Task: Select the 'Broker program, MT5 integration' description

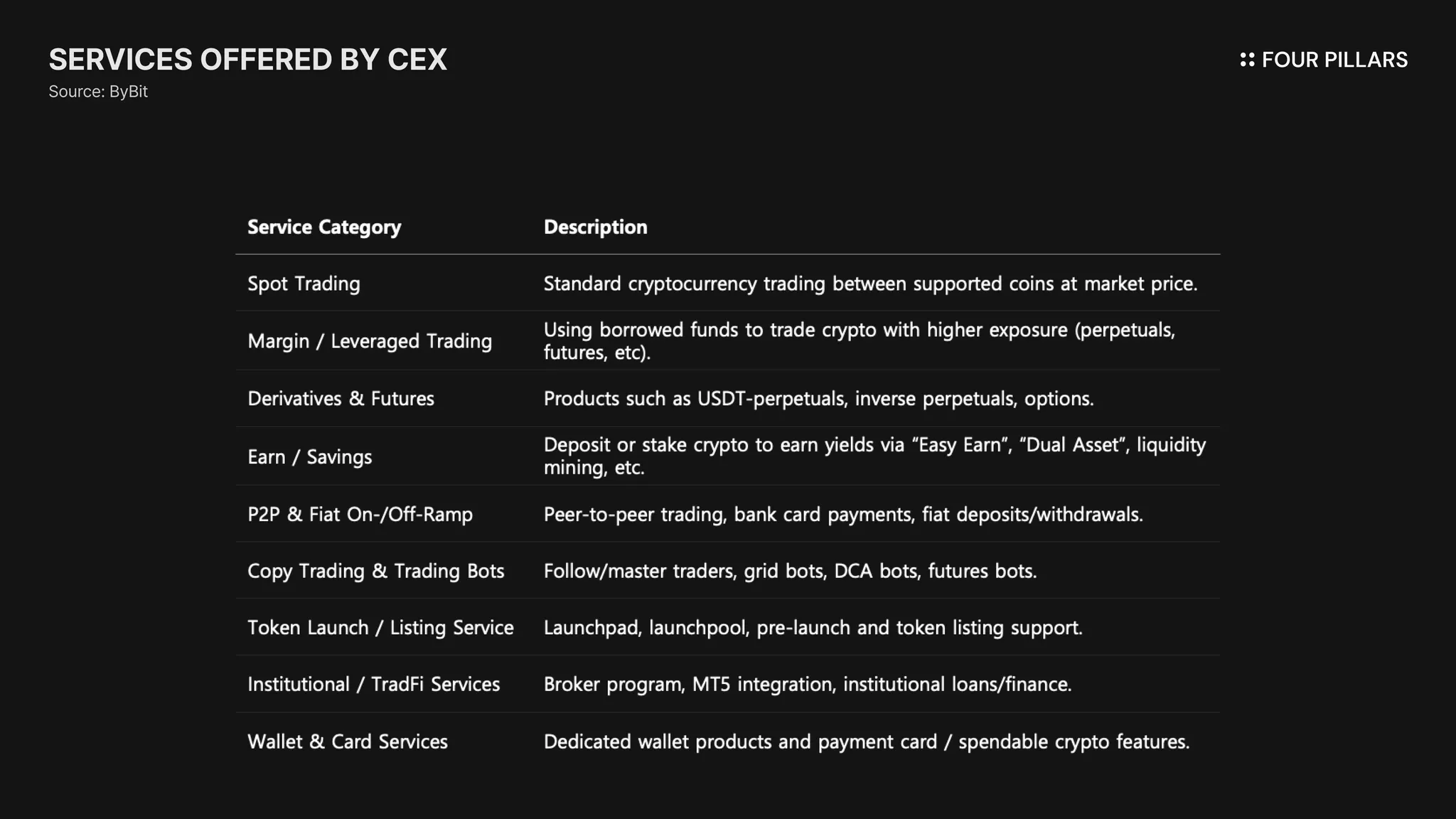Action: (808, 684)
